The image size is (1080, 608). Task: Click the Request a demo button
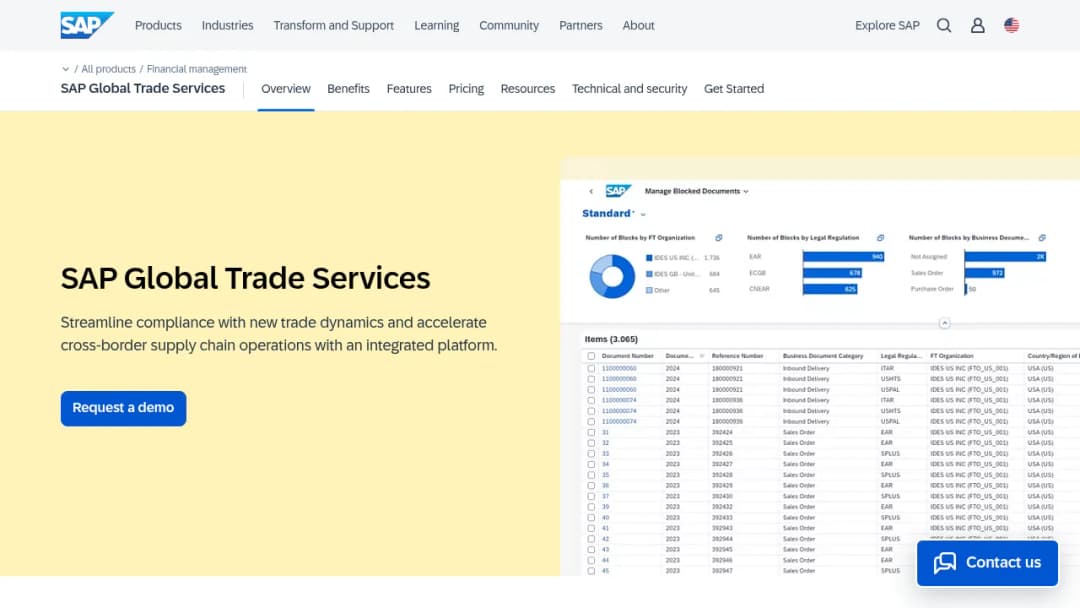(x=123, y=408)
